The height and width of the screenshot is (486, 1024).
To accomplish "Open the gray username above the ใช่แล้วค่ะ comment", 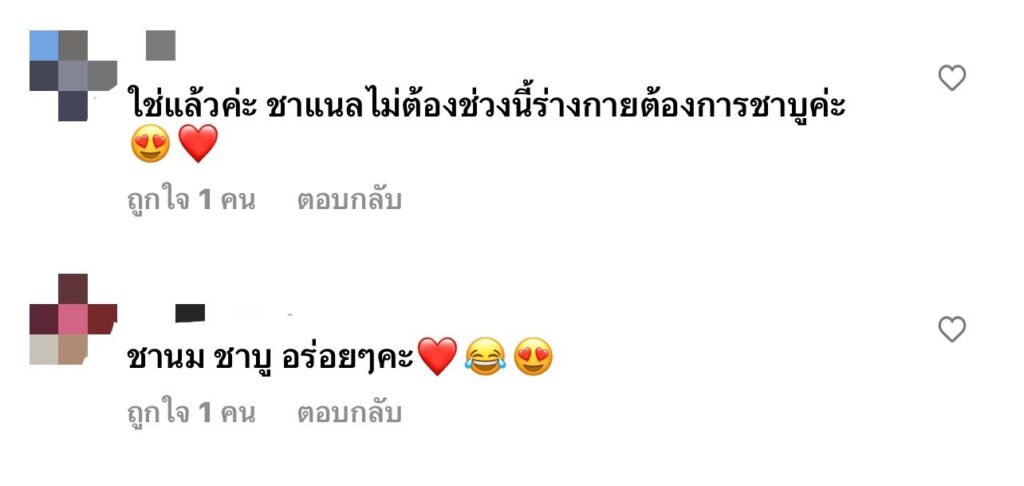I will click(x=161, y=45).
